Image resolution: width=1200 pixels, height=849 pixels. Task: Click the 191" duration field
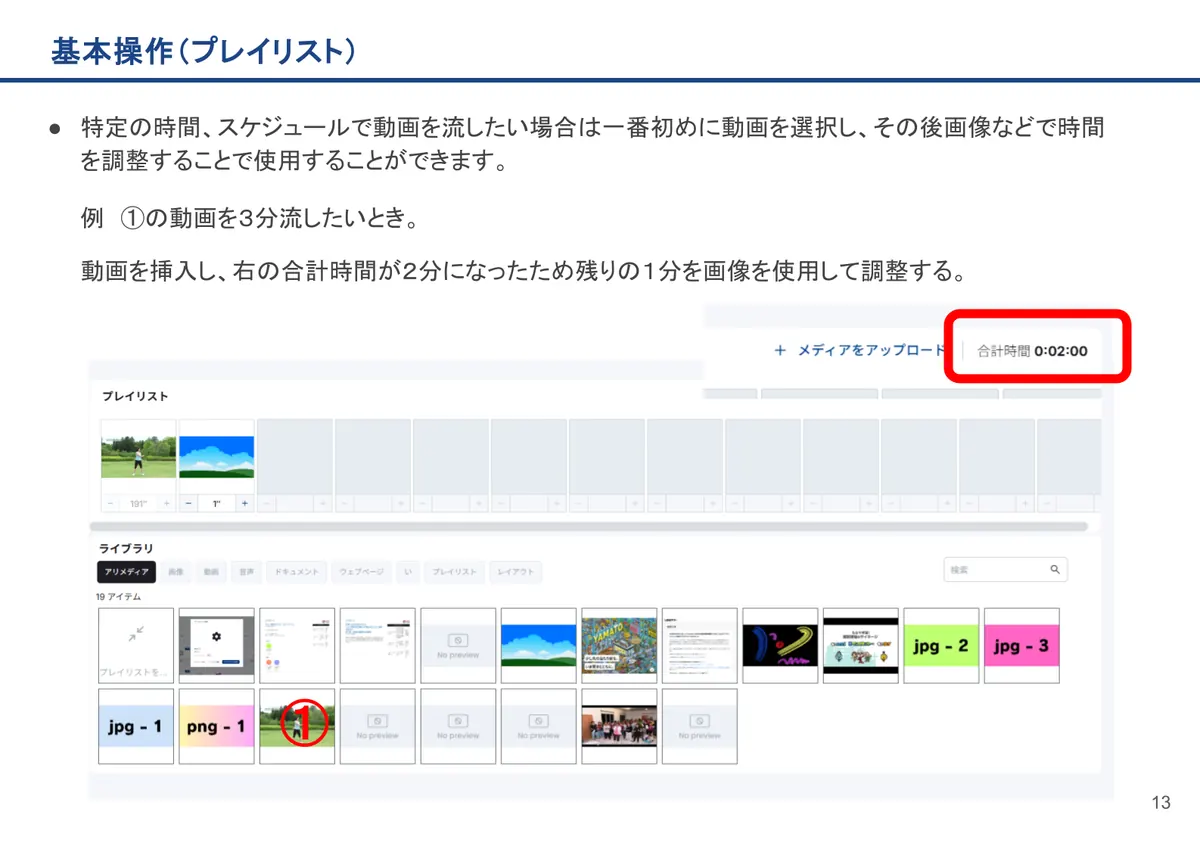pos(138,503)
